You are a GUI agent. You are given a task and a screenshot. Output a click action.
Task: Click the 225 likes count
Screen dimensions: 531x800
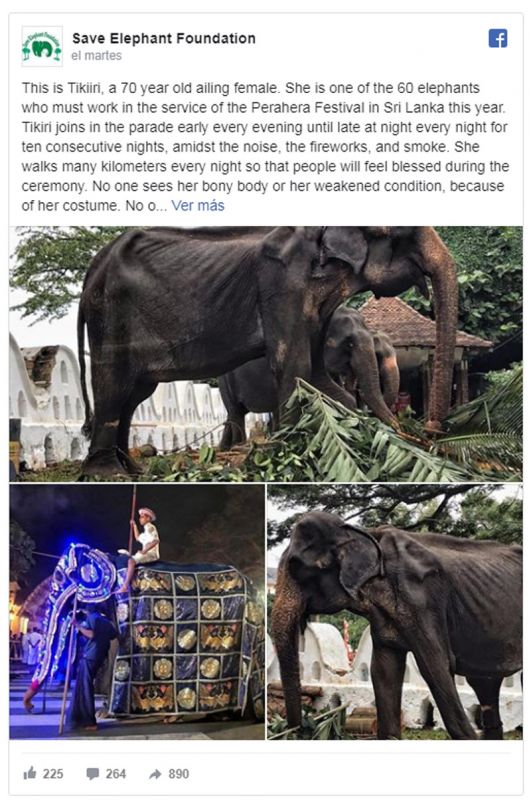click(53, 774)
